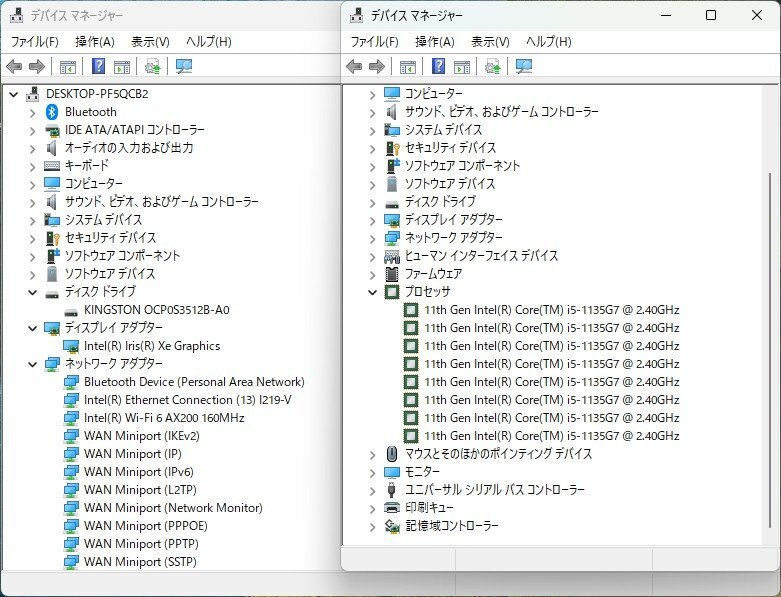Click the back arrow in the left window toolbar

coord(14,67)
